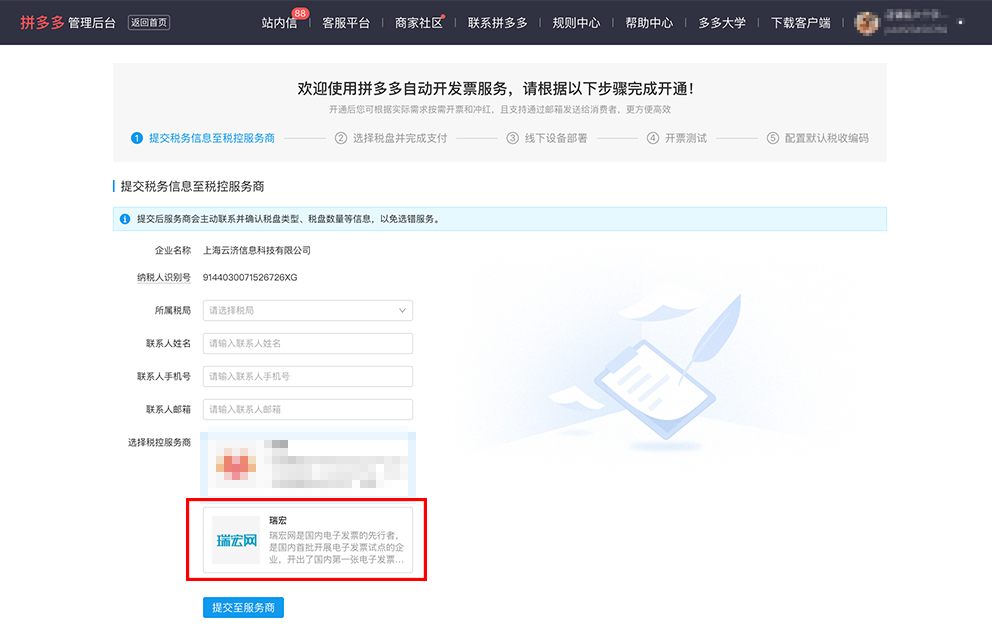
Task: Open 规则中心
Action: 576,23
